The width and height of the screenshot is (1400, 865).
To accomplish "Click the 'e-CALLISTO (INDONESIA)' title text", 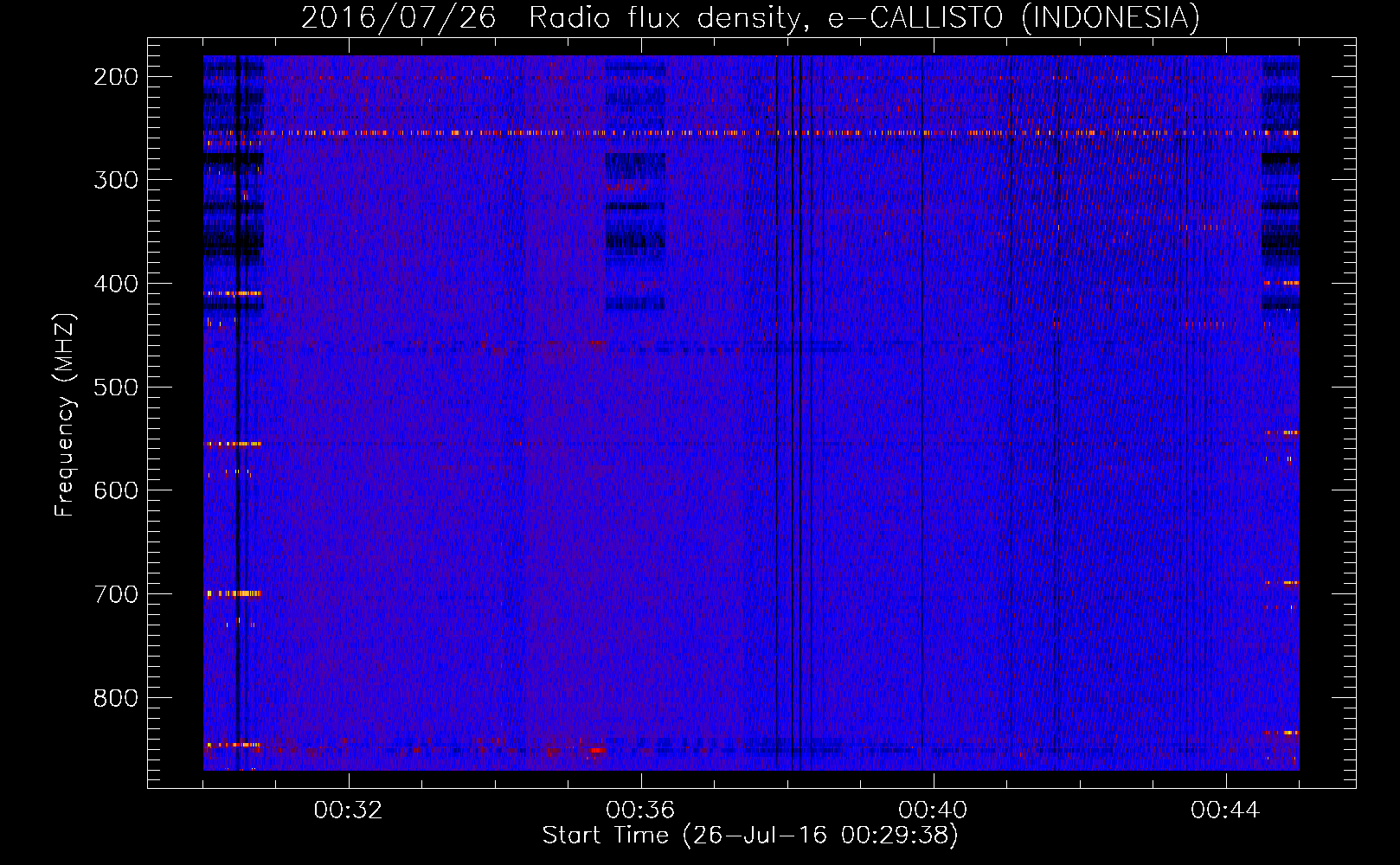I will point(1013,17).
